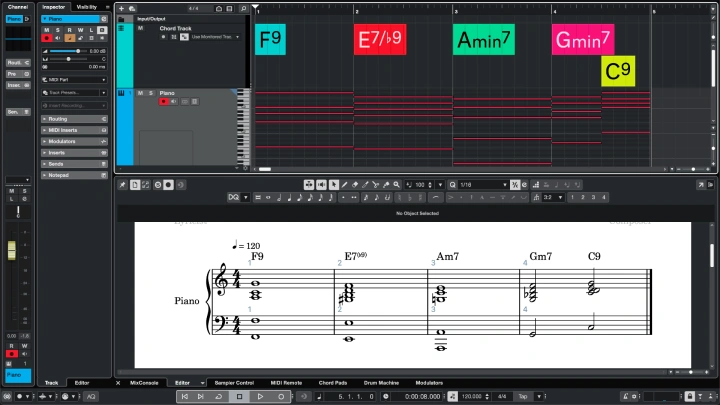Screen dimensions: 720x405
Task: Expand the Inserts inspector section
Action: pyautogui.click(x=74, y=153)
